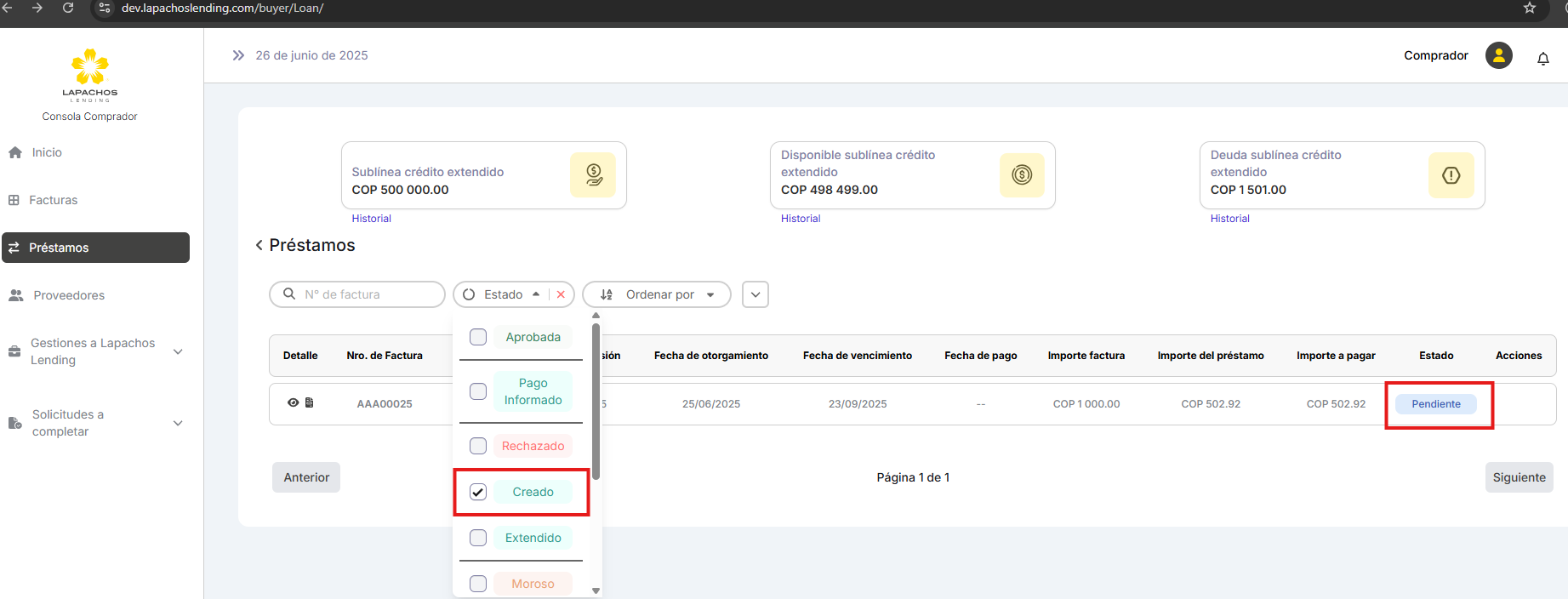Open the Ordenar por dropdown
1568x599 pixels.
click(657, 294)
